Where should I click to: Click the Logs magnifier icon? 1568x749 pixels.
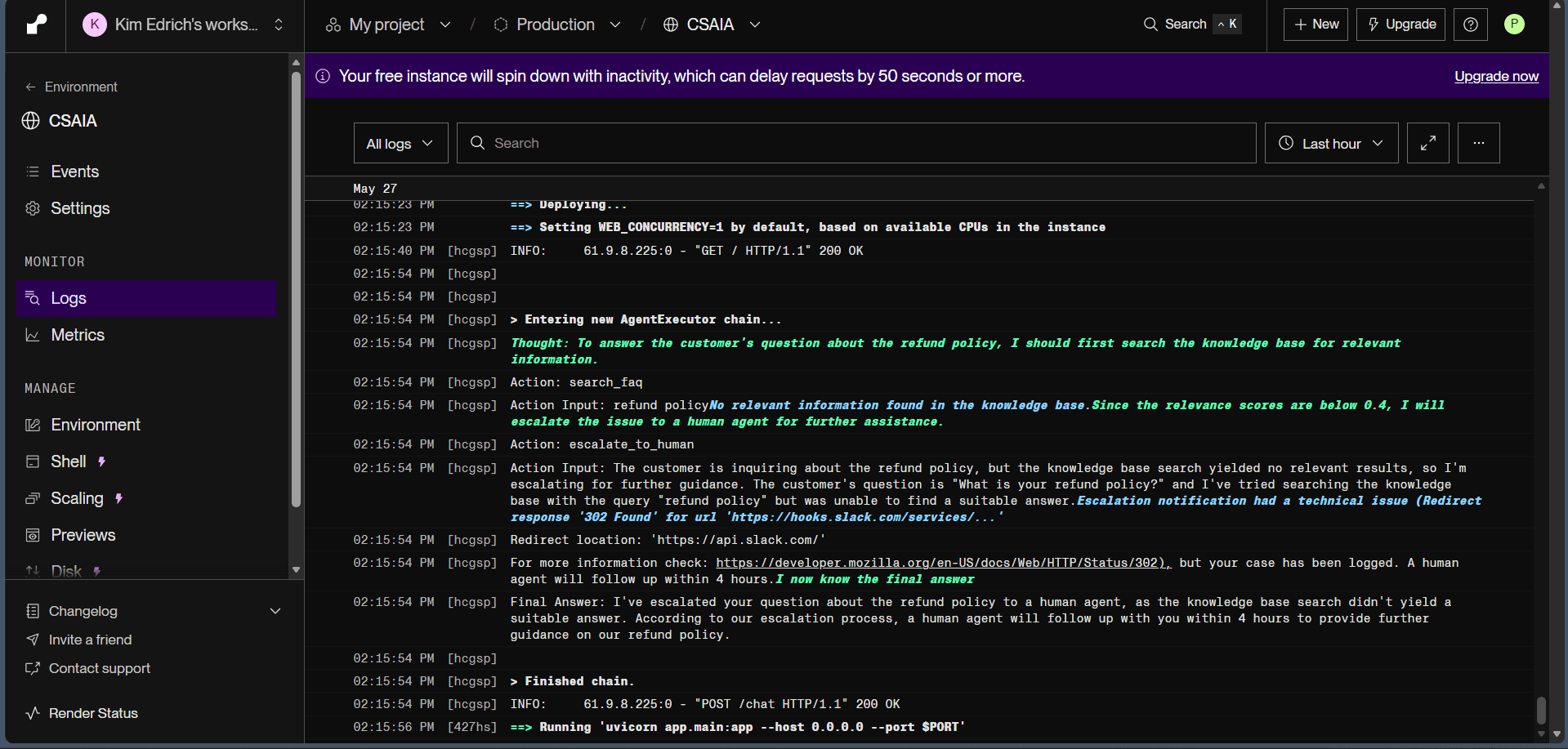tap(33, 298)
